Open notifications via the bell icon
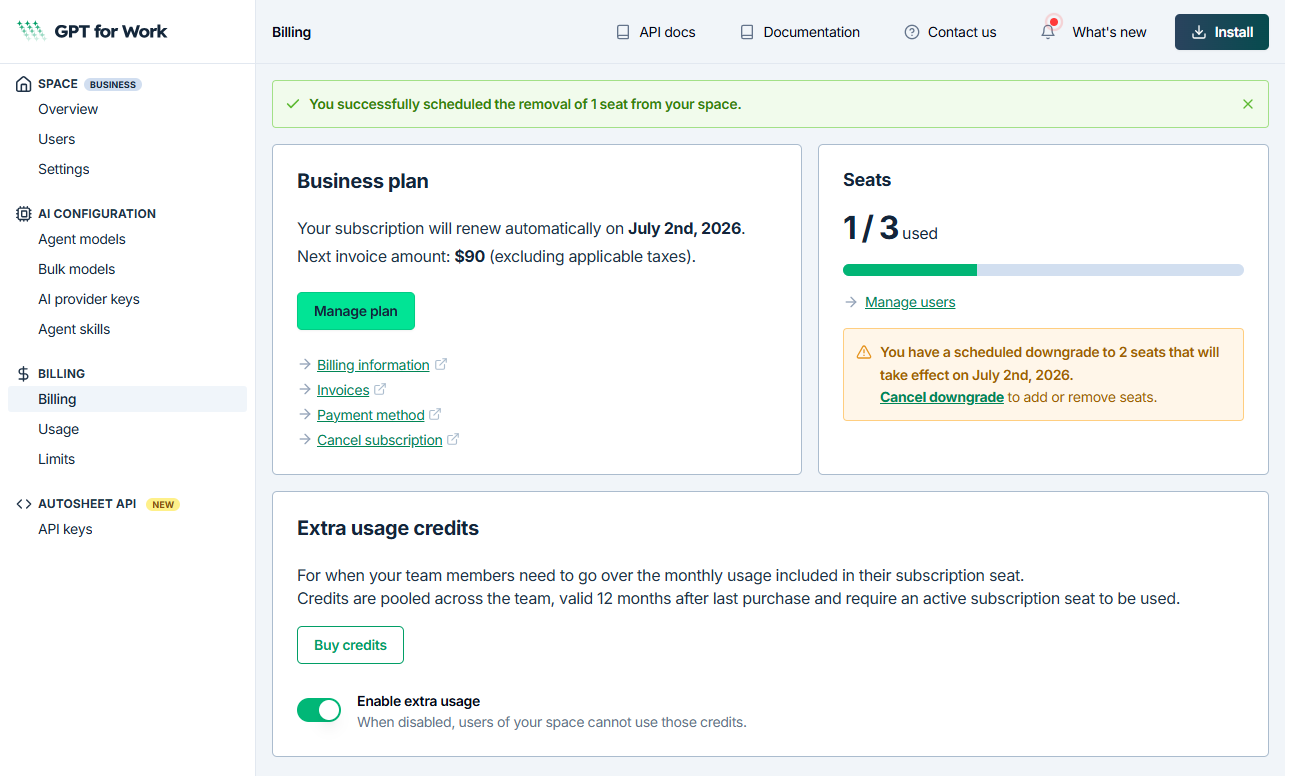 [1048, 31]
